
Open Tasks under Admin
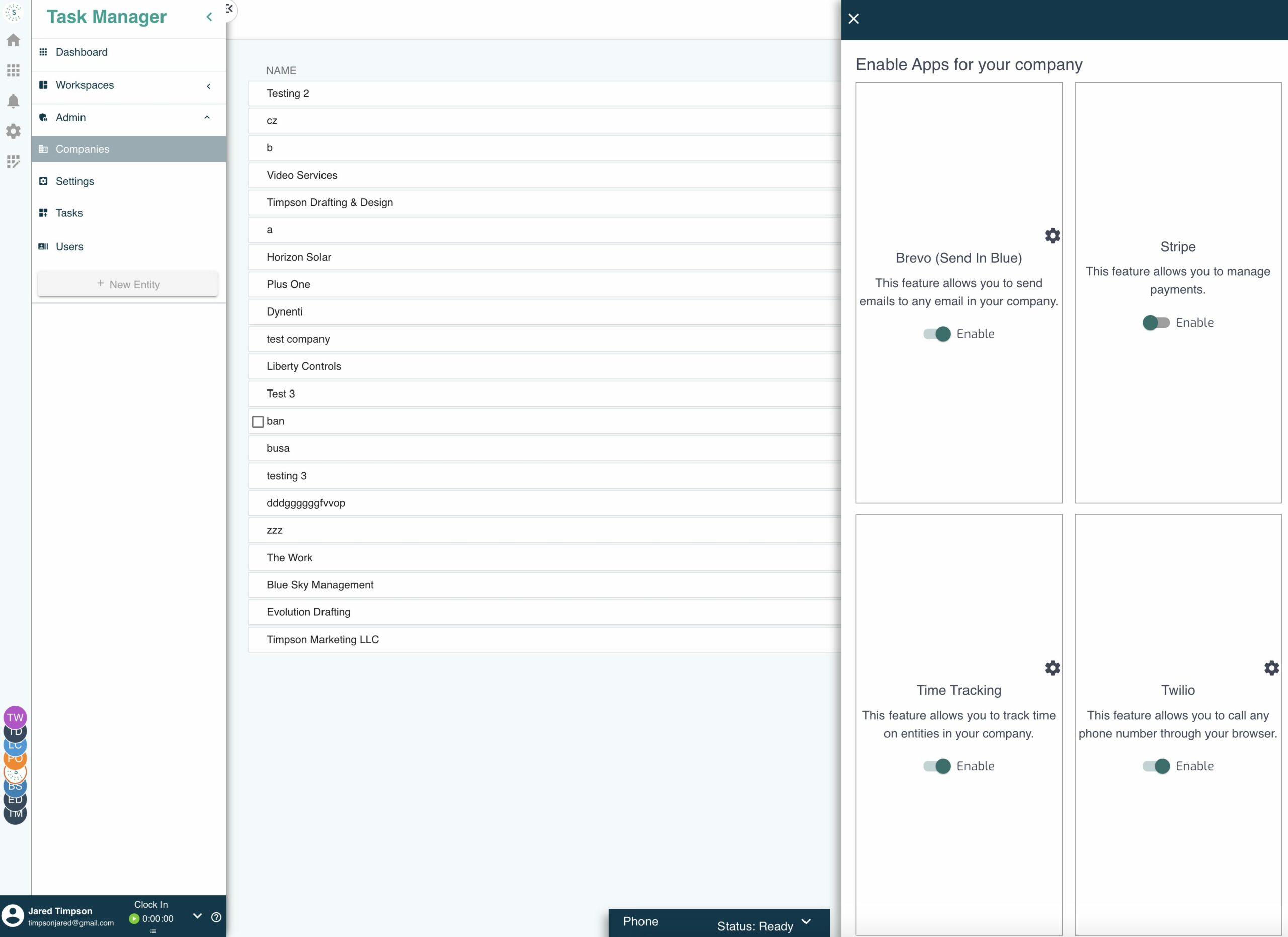[x=129, y=213]
